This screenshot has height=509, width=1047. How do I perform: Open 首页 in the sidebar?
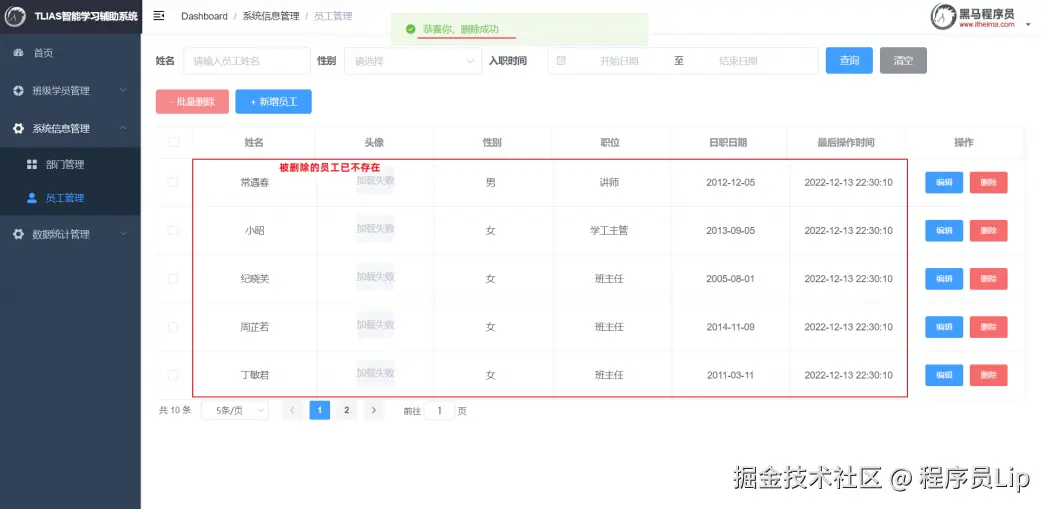70,53
